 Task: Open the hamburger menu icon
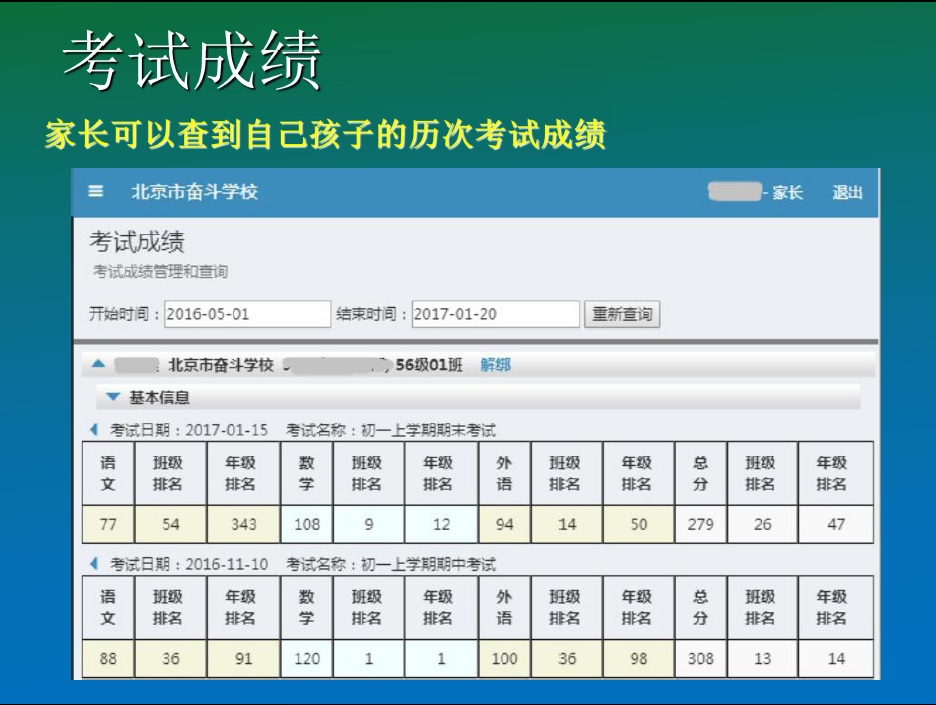(x=96, y=192)
